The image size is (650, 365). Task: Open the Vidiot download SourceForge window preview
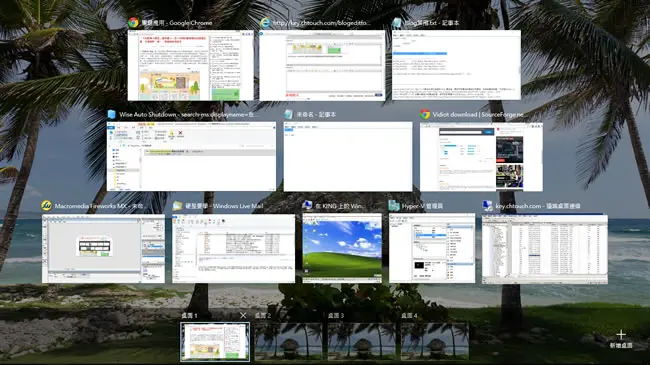pos(481,156)
